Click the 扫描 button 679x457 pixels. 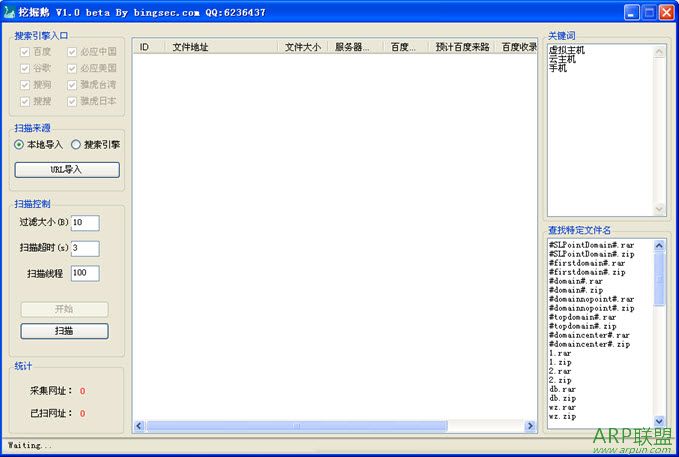click(x=65, y=331)
